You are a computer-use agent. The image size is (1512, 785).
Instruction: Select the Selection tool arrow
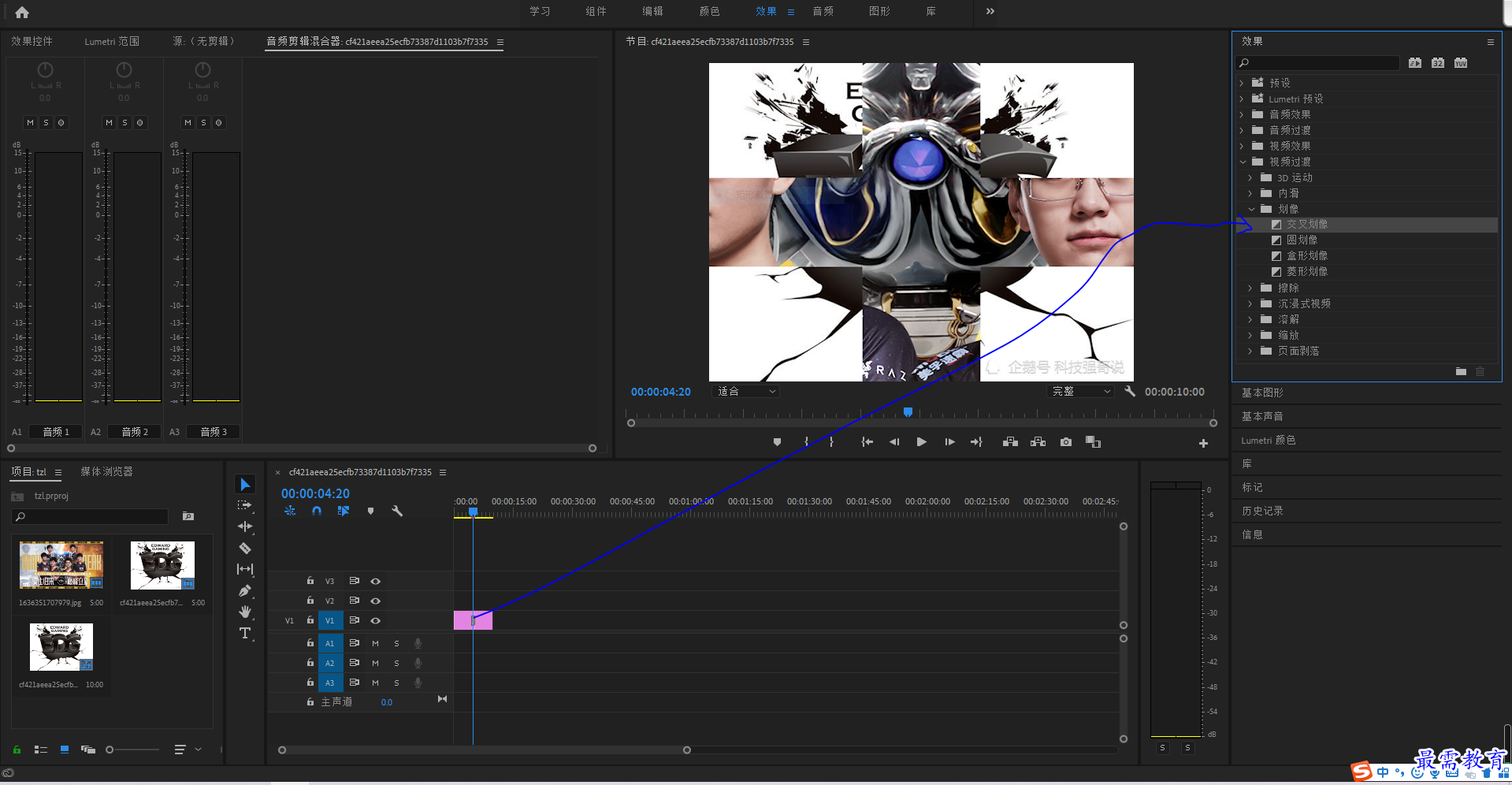(245, 484)
